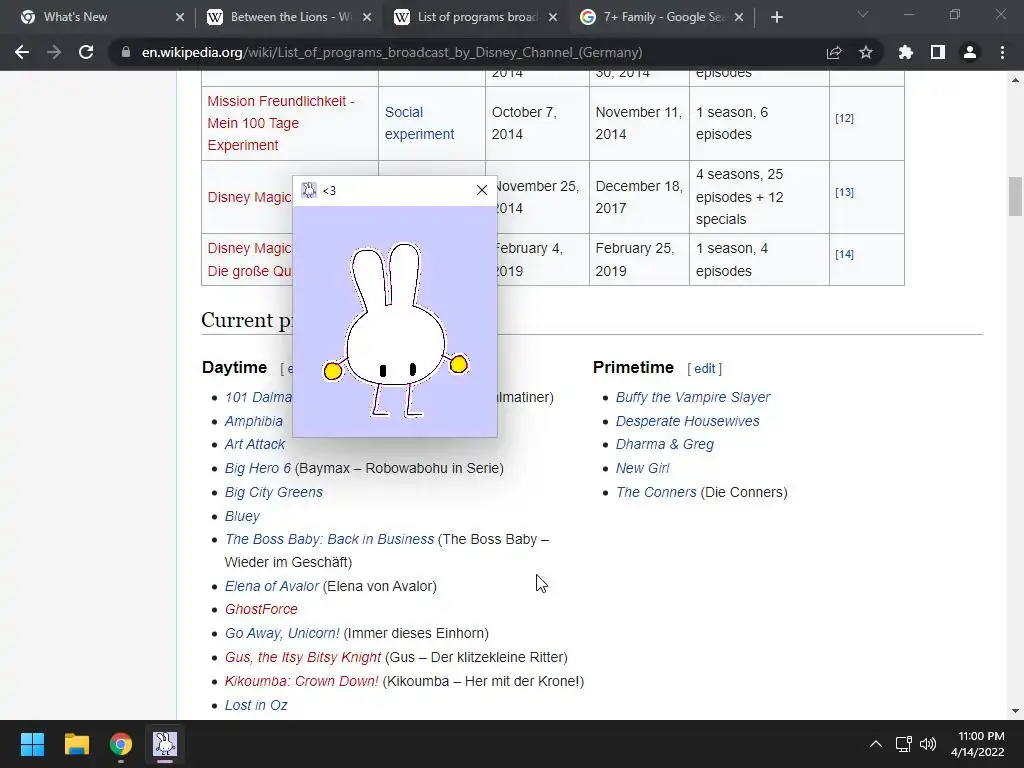This screenshot has width=1024, height=768.
Task: Close the bunny <3 popup window
Action: 482,190
